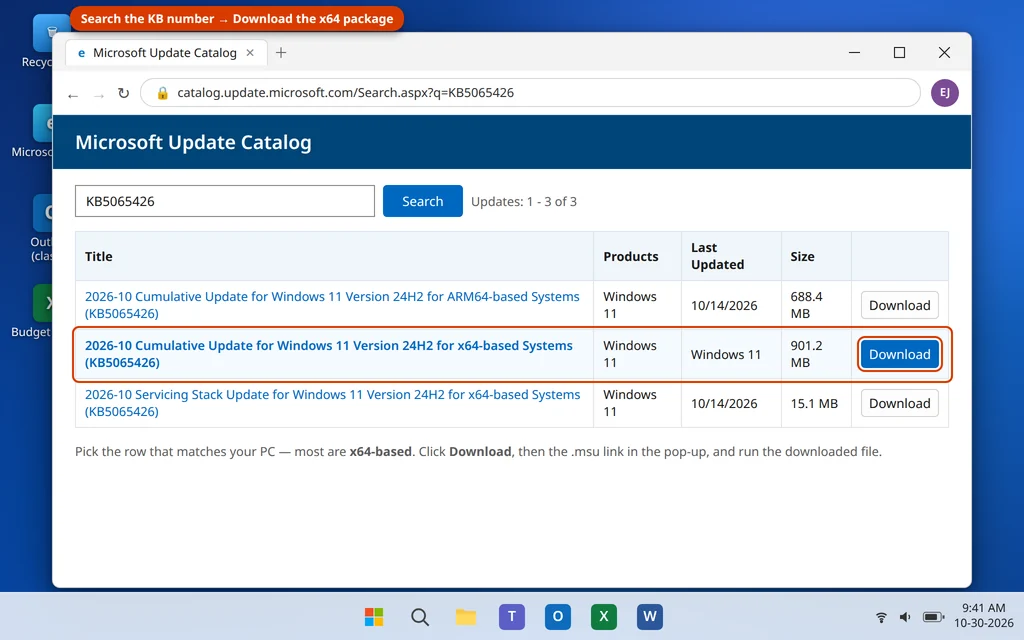The height and width of the screenshot is (640, 1024).
Task: Click the browser forward arrow
Action: tap(99, 95)
